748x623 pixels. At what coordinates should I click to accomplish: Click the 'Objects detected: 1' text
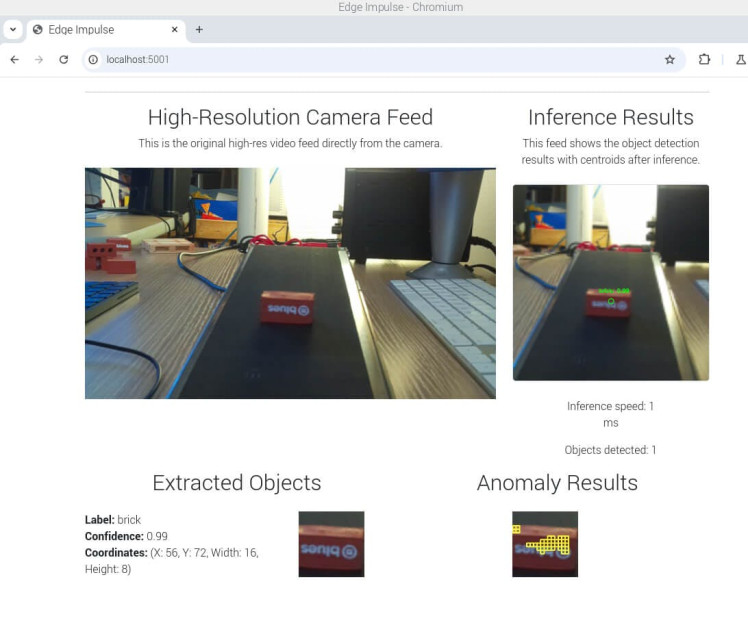[x=611, y=450]
